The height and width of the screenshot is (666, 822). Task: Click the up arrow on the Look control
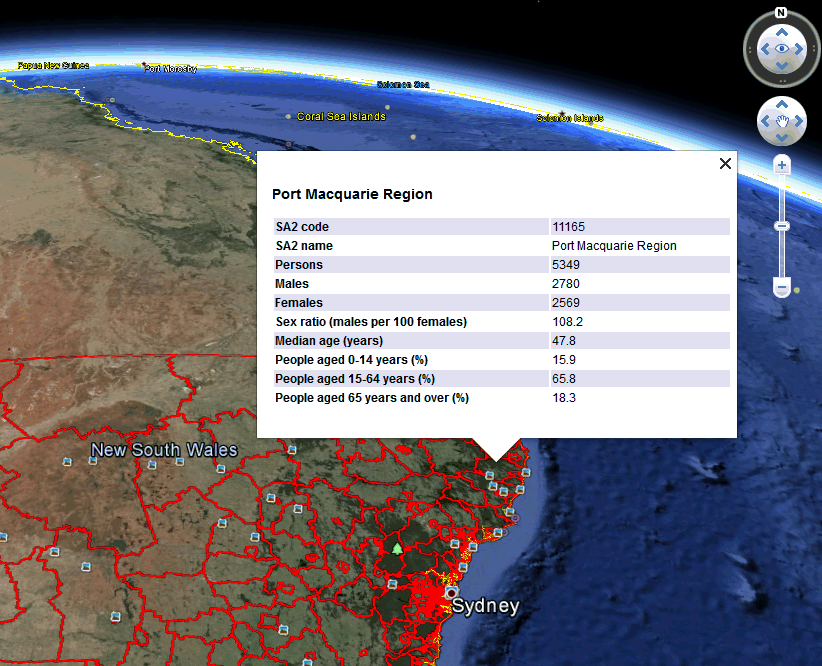[x=781, y=32]
